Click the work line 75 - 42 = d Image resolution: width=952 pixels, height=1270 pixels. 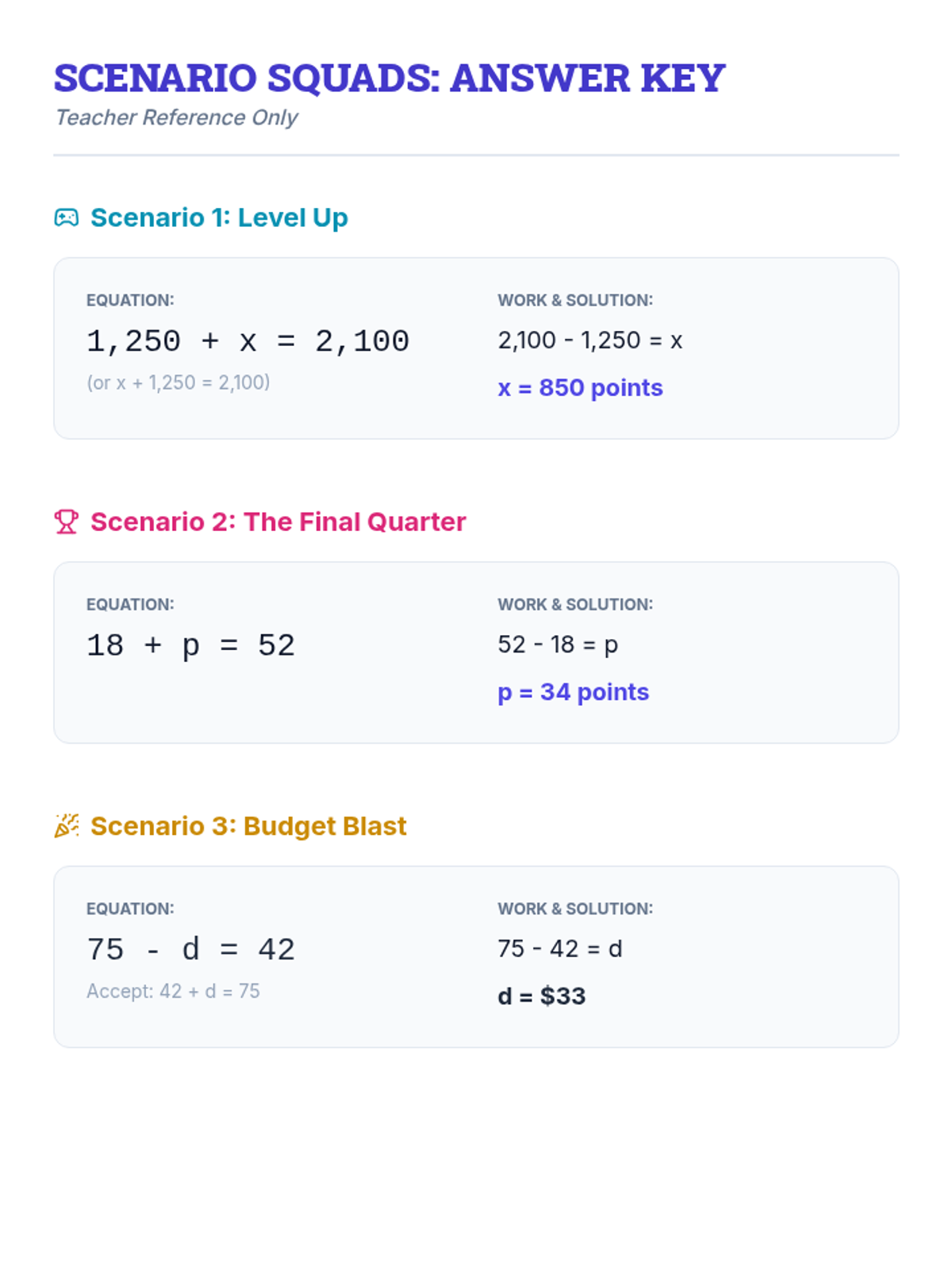click(x=559, y=949)
